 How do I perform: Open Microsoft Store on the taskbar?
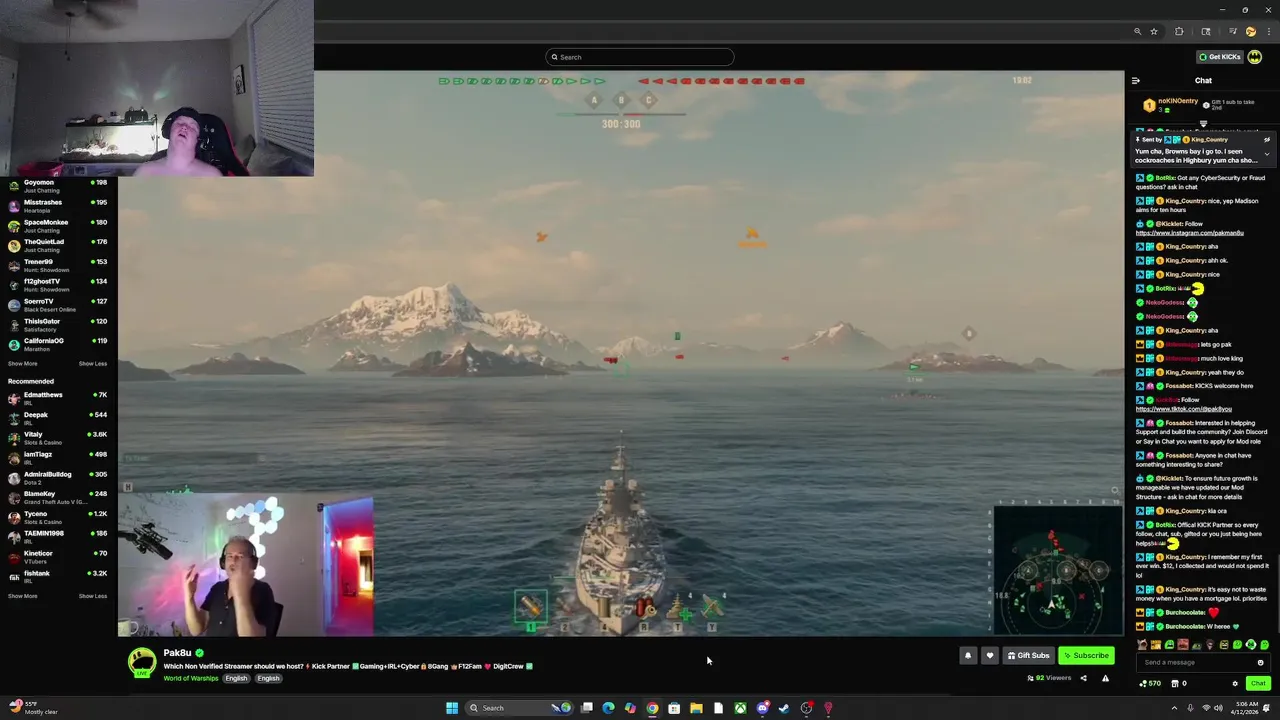[x=674, y=708]
